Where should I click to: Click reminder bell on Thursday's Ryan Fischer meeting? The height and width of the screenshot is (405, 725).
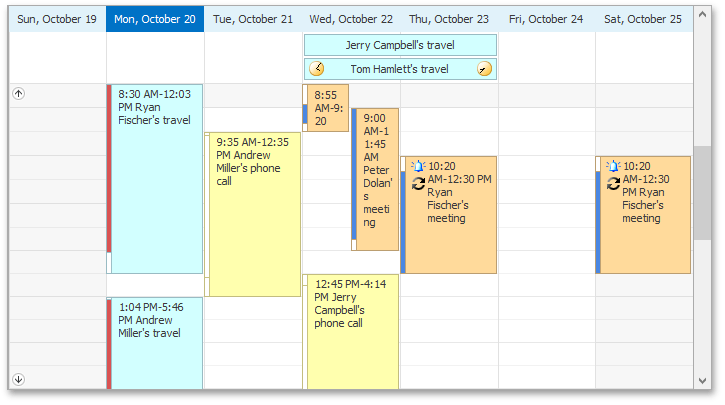(418, 166)
